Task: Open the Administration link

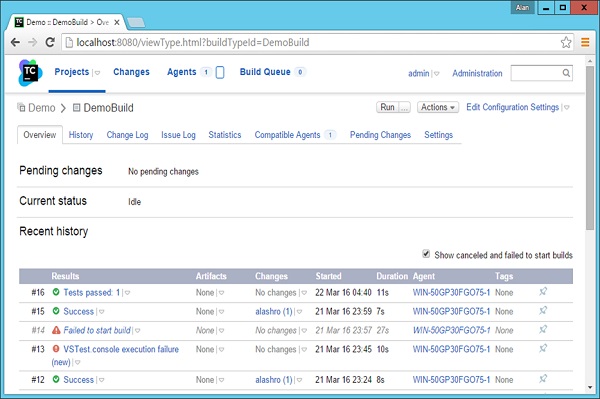Action: click(x=477, y=73)
